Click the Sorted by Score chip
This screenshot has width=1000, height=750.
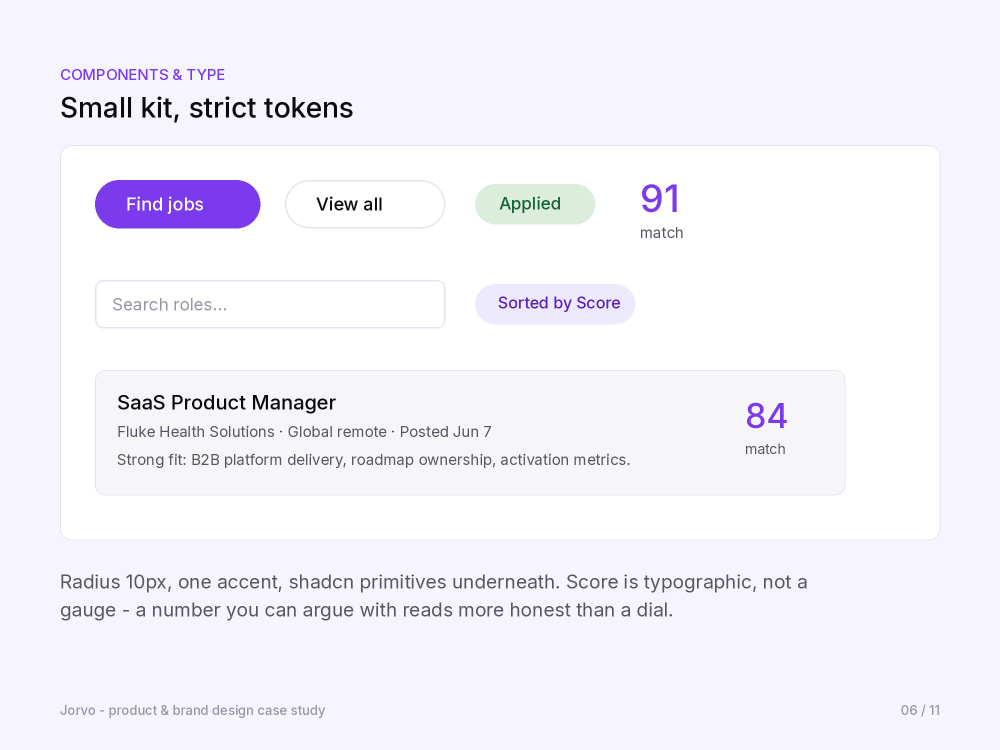pos(555,304)
